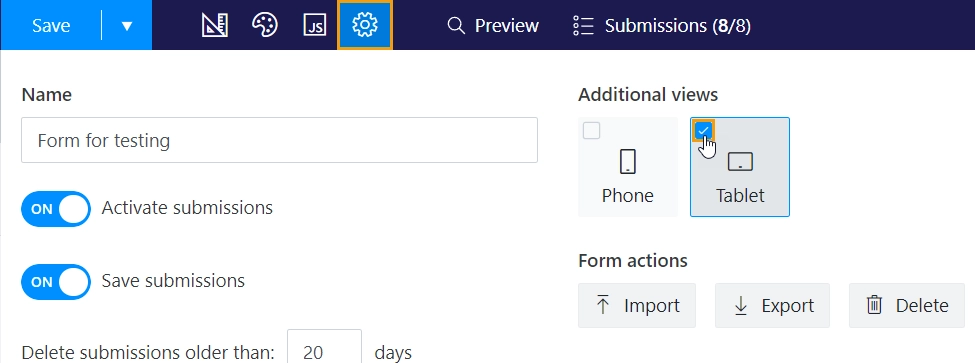The image size is (975, 363).
Task: Uncheck the Tablet view checkbox
Action: 703,131
